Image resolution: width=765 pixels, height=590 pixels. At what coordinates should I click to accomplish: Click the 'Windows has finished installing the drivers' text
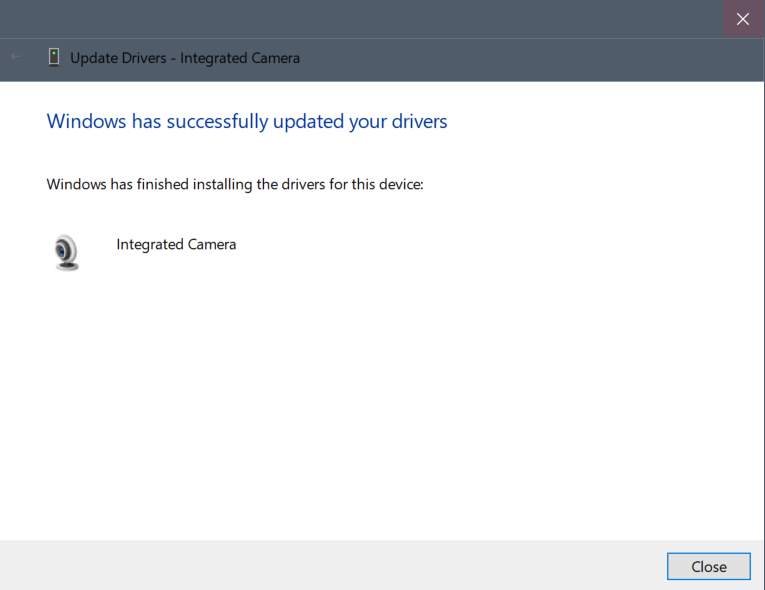pos(235,184)
